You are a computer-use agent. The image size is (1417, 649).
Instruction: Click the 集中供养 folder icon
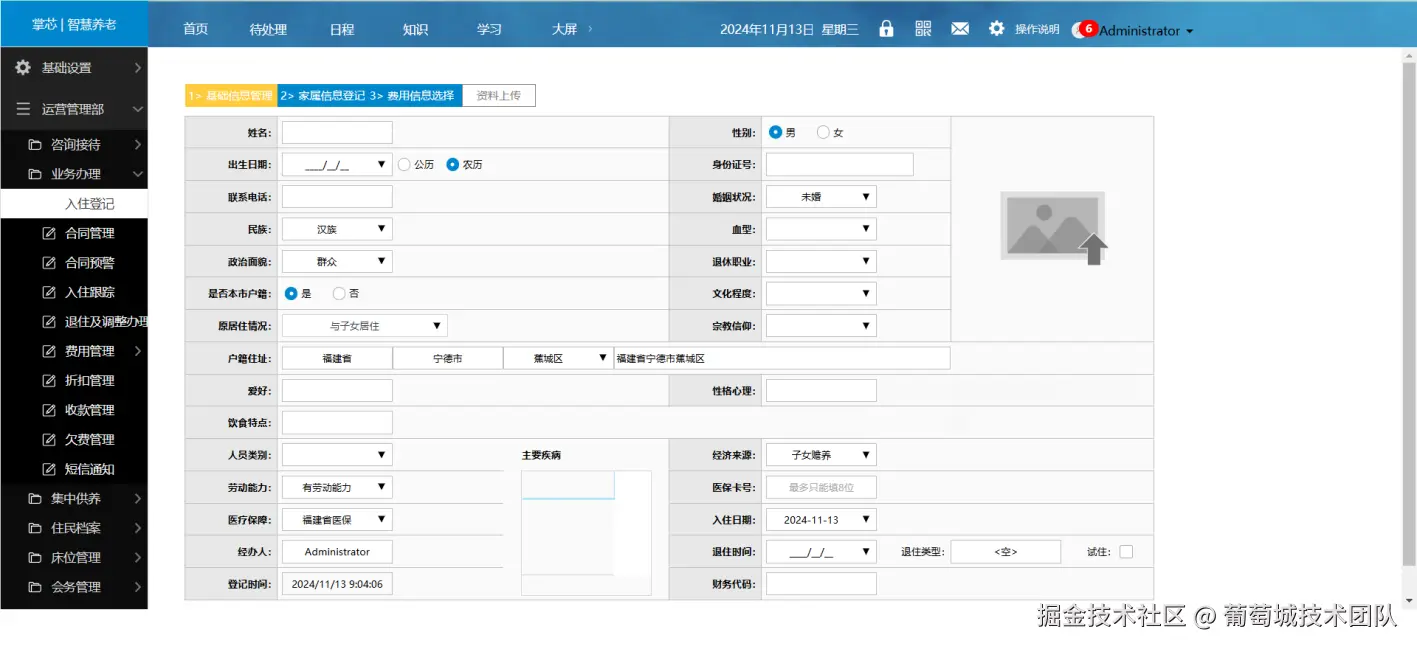(x=35, y=498)
